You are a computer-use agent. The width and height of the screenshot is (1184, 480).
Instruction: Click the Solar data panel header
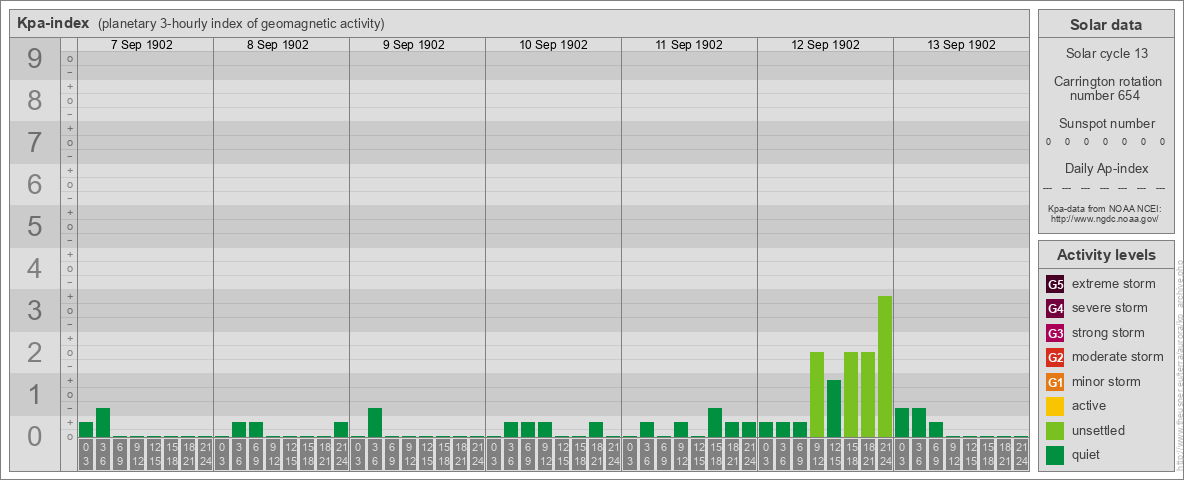[x=1106, y=25]
